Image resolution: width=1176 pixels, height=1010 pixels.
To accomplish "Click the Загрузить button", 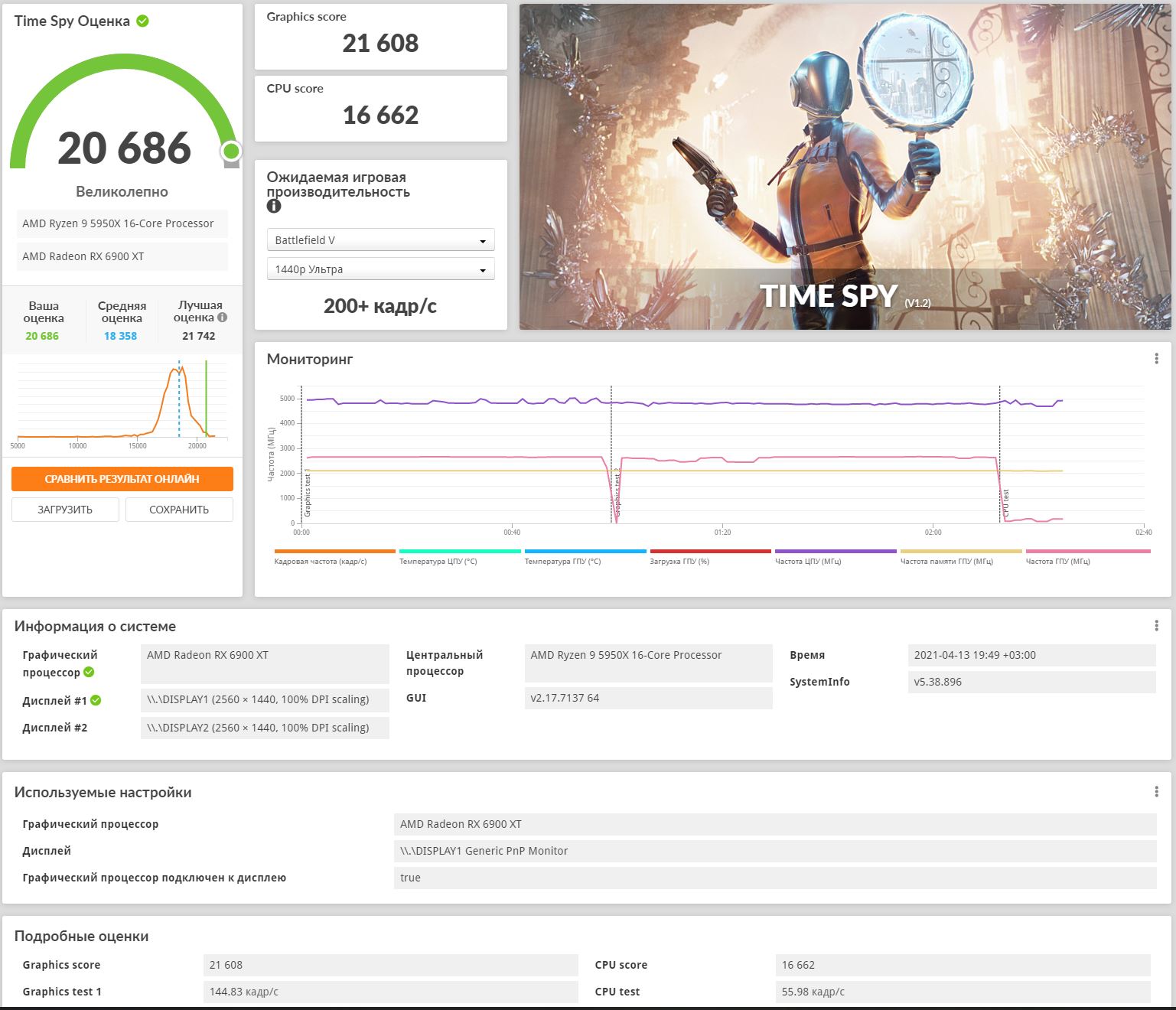I will point(65,510).
